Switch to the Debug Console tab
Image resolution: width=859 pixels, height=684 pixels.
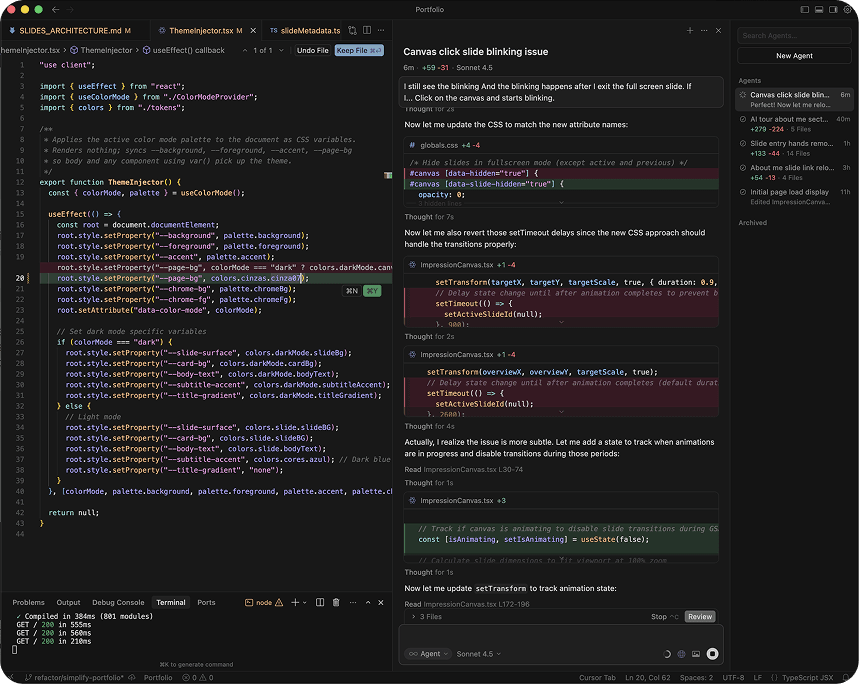(118, 603)
